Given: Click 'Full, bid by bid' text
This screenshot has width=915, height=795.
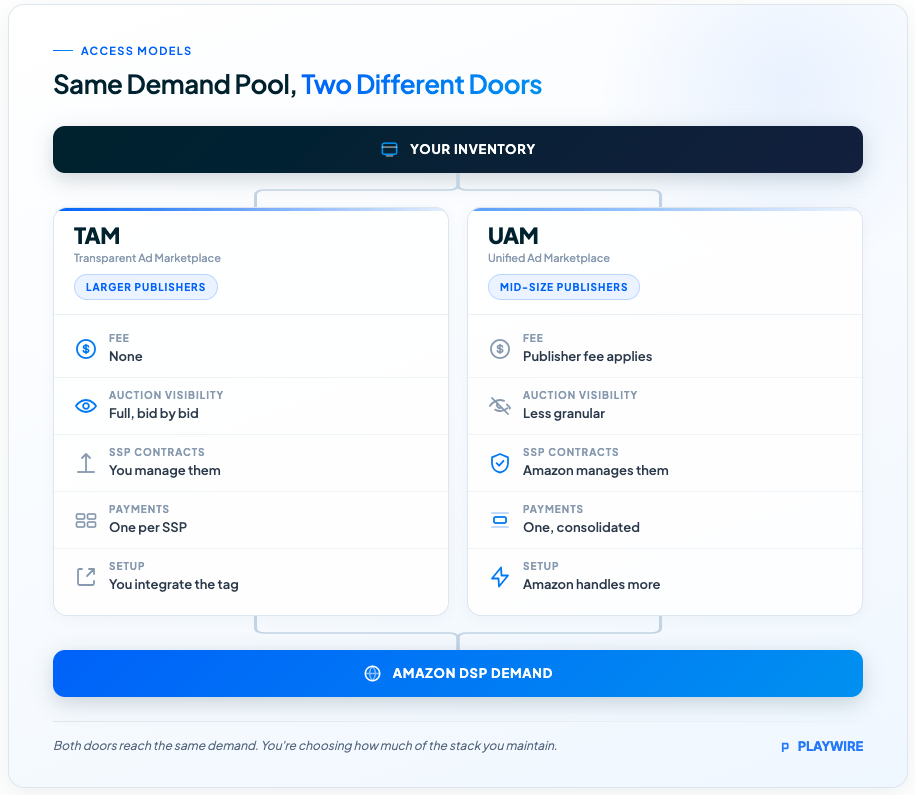Looking at the screenshot, I should click(153, 413).
